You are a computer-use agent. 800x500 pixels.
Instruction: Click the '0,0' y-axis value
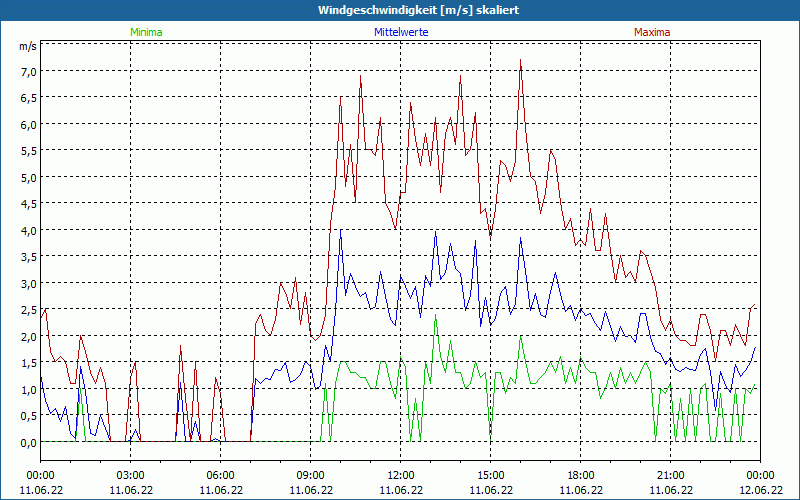coord(29,444)
